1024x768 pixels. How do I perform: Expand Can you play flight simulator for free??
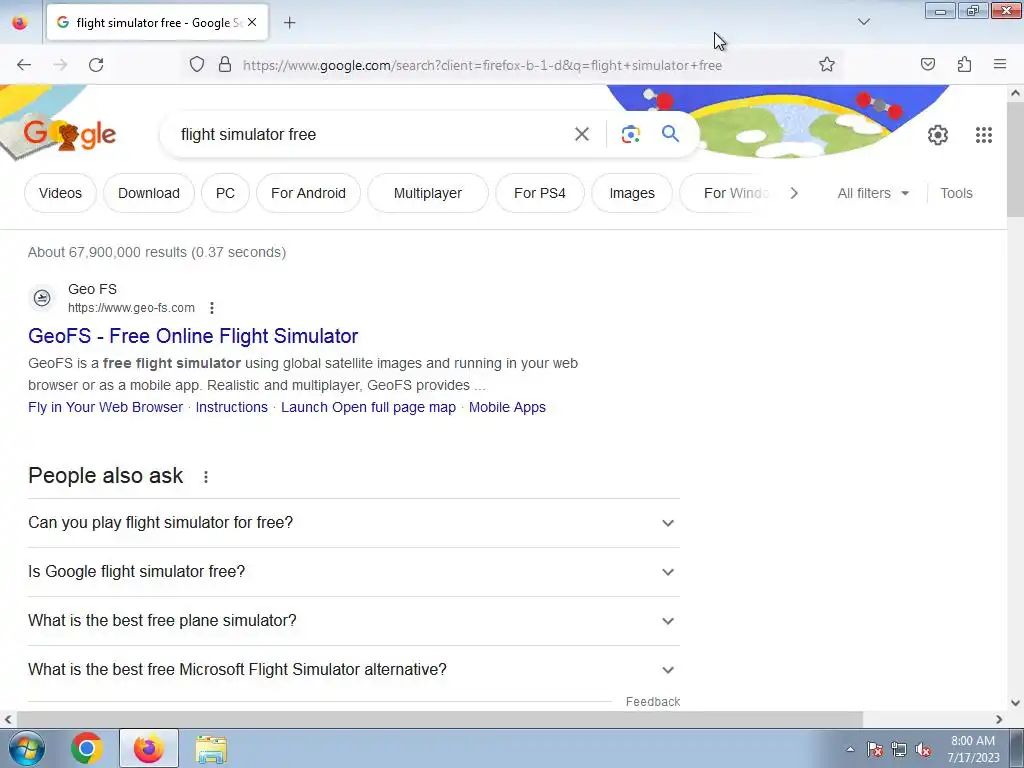pyautogui.click(x=353, y=523)
